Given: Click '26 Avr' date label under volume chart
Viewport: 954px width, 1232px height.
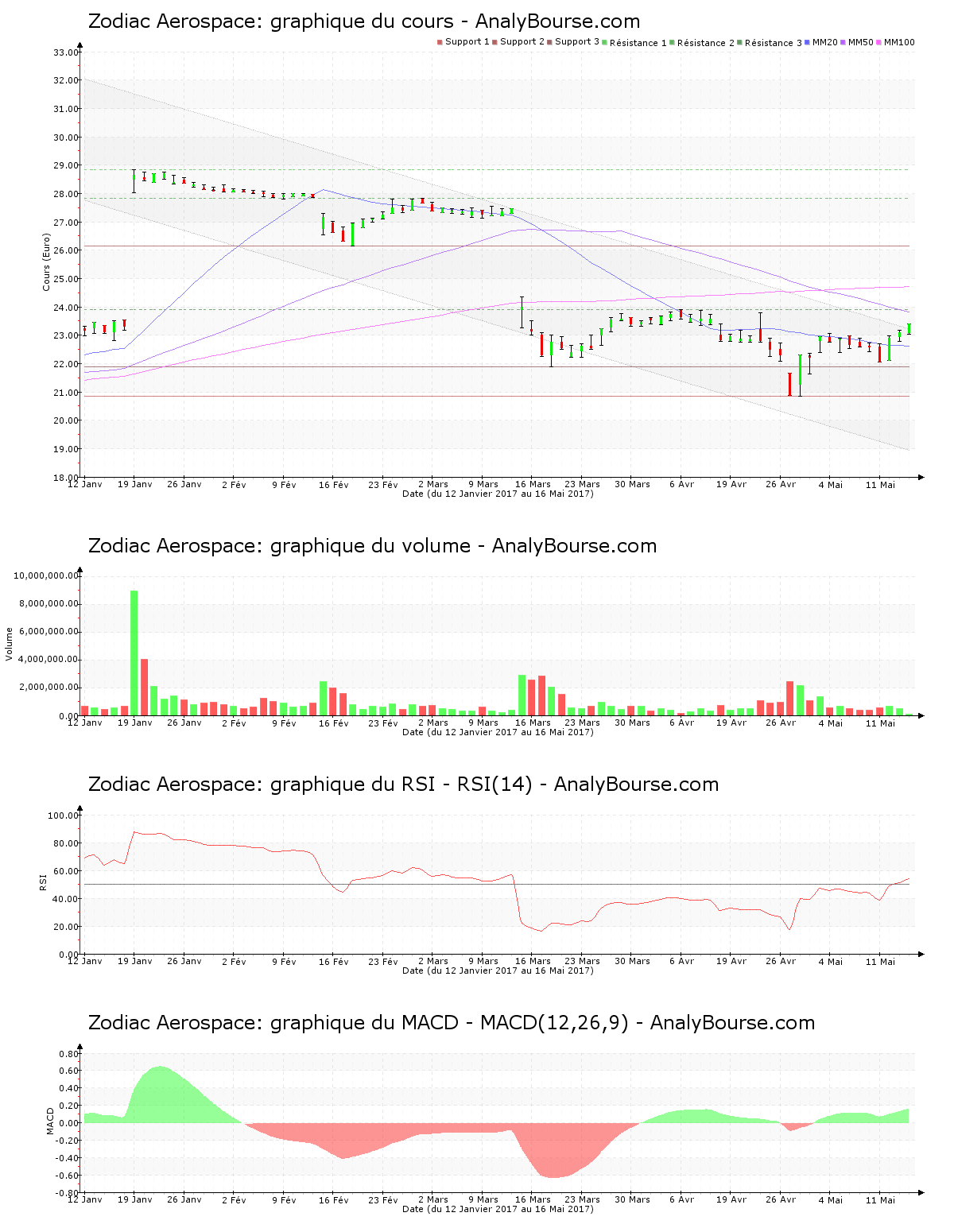Looking at the screenshot, I should 781,723.
